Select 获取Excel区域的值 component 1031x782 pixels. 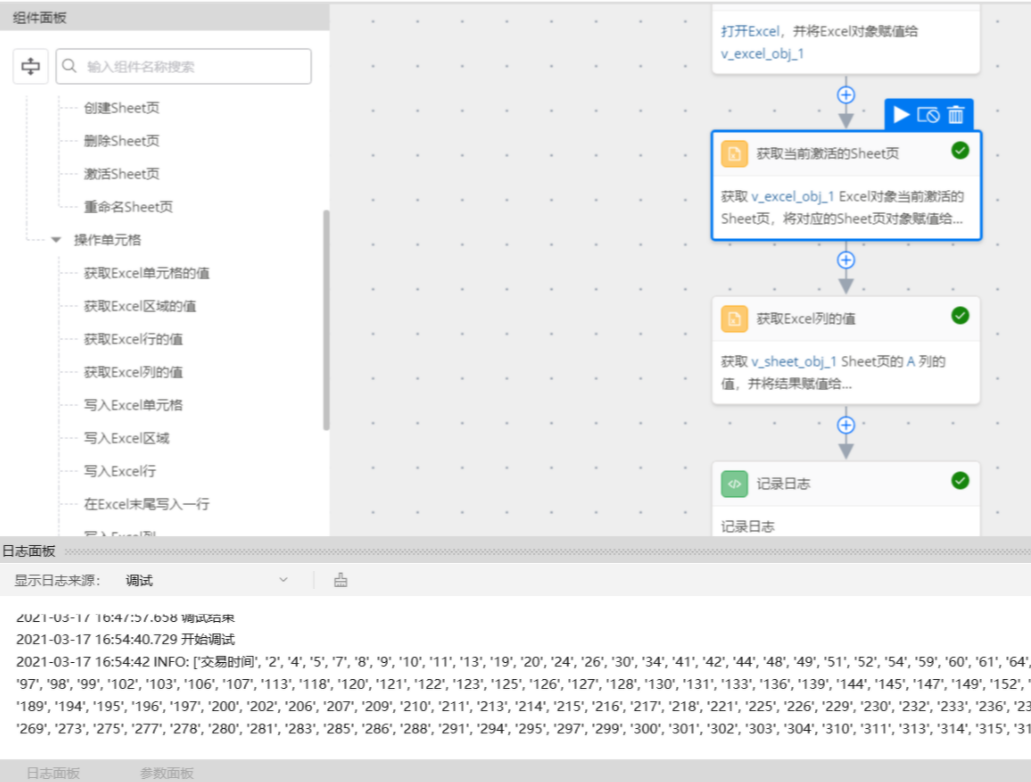coord(140,306)
